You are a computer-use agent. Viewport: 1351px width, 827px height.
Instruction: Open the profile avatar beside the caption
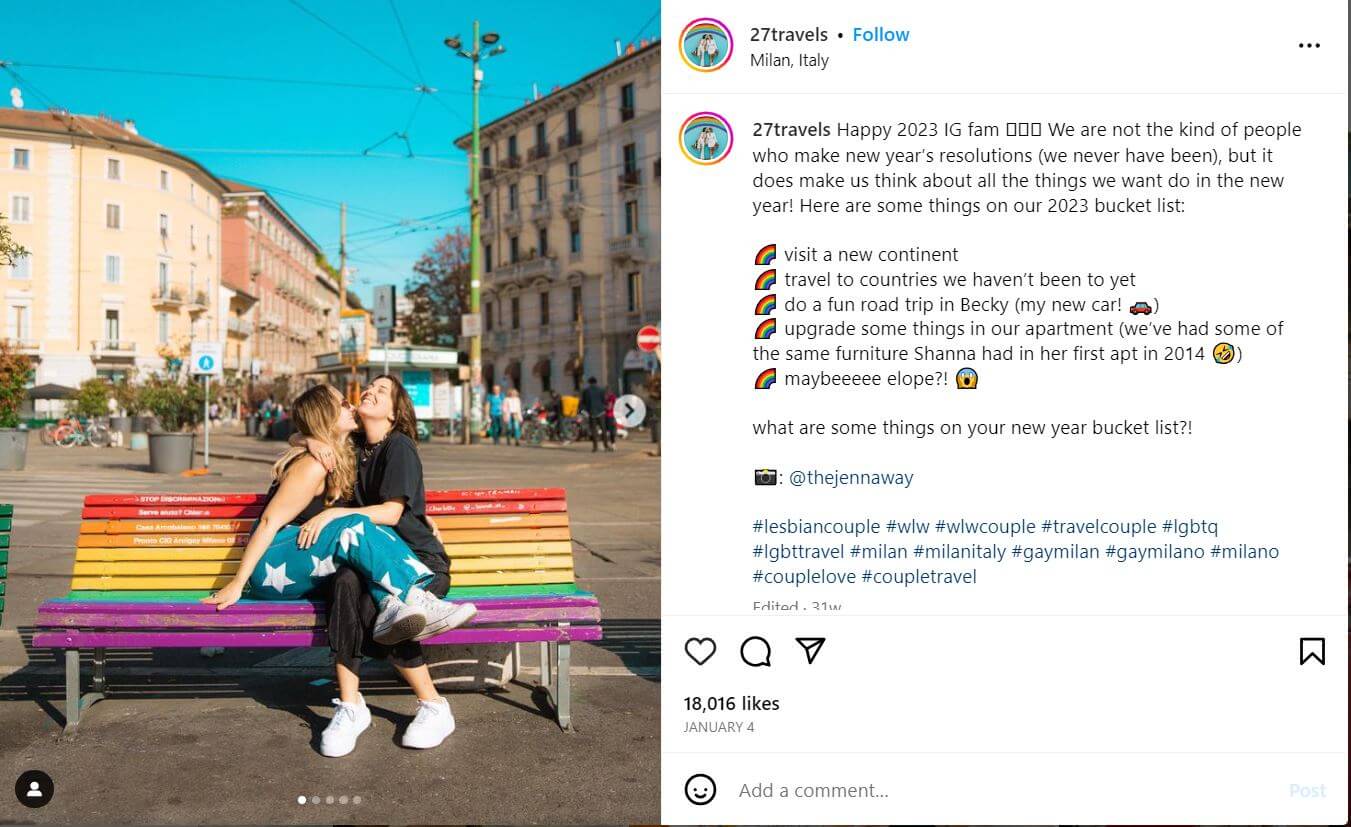[x=706, y=138]
